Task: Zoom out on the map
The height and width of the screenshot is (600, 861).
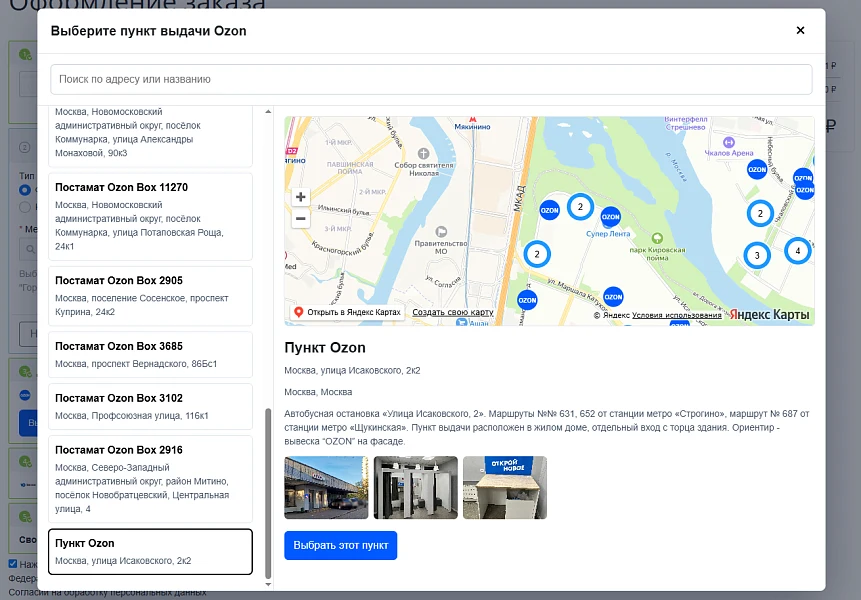Action: [x=300, y=218]
